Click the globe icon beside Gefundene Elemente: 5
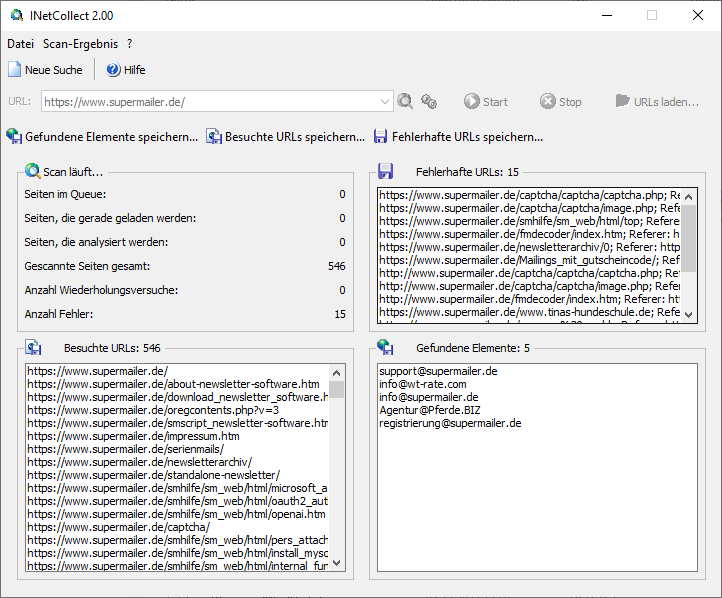722x598 pixels. pos(385,347)
